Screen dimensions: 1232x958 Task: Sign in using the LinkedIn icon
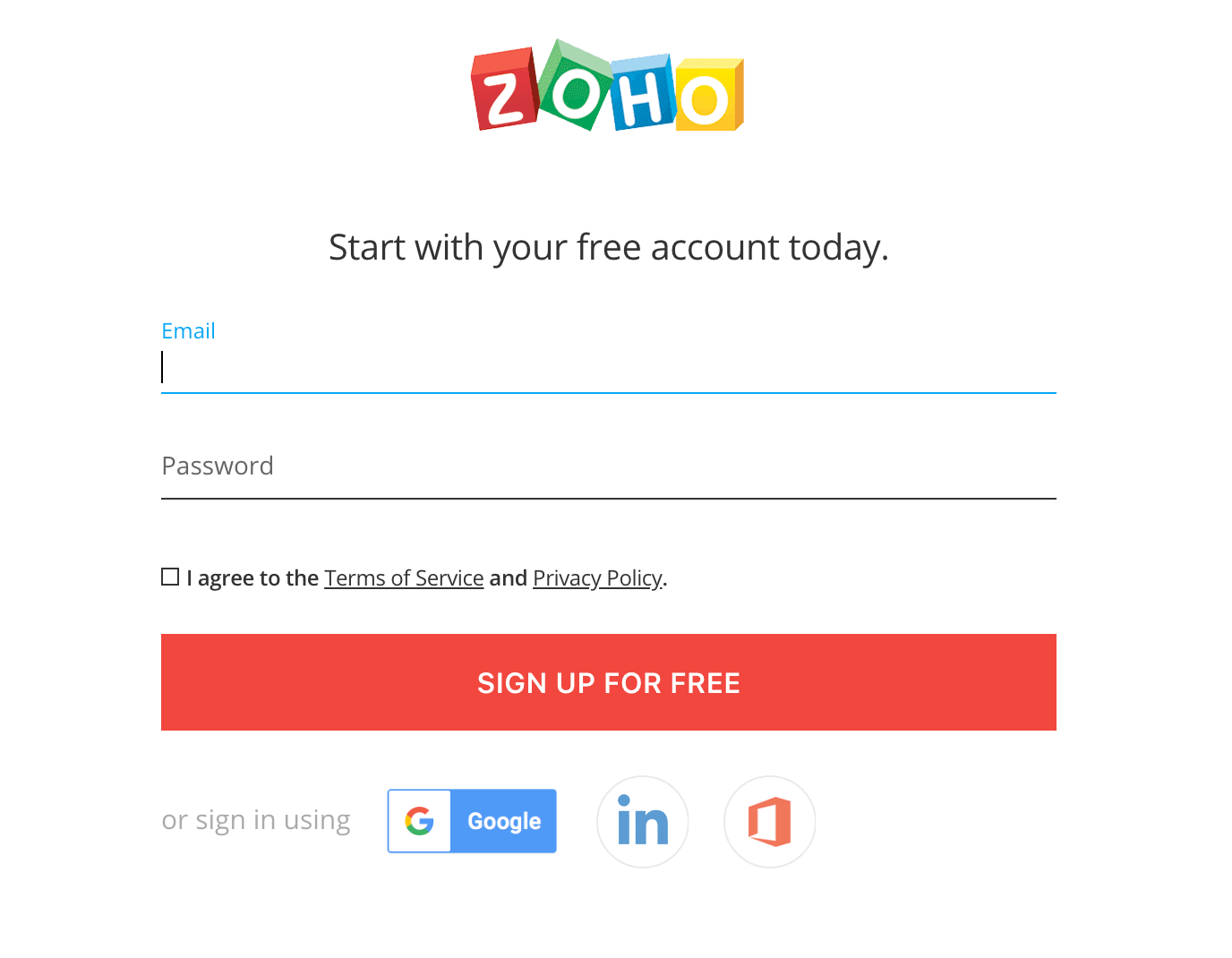[643, 822]
